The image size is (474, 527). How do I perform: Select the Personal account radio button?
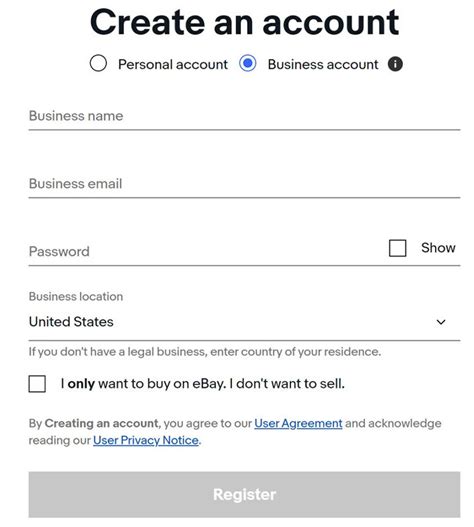(98, 63)
